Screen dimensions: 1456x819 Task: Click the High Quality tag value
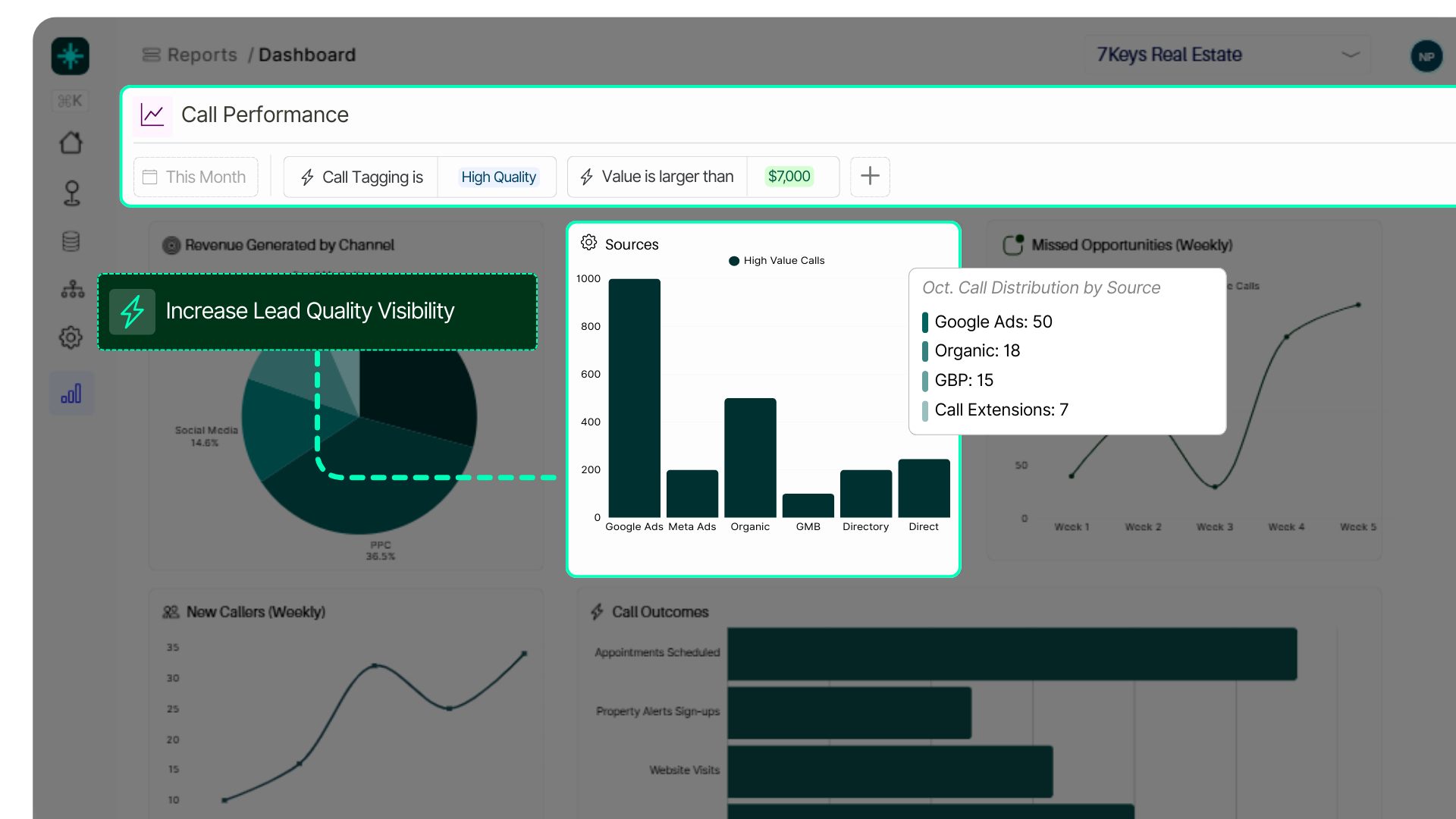pos(498,177)
